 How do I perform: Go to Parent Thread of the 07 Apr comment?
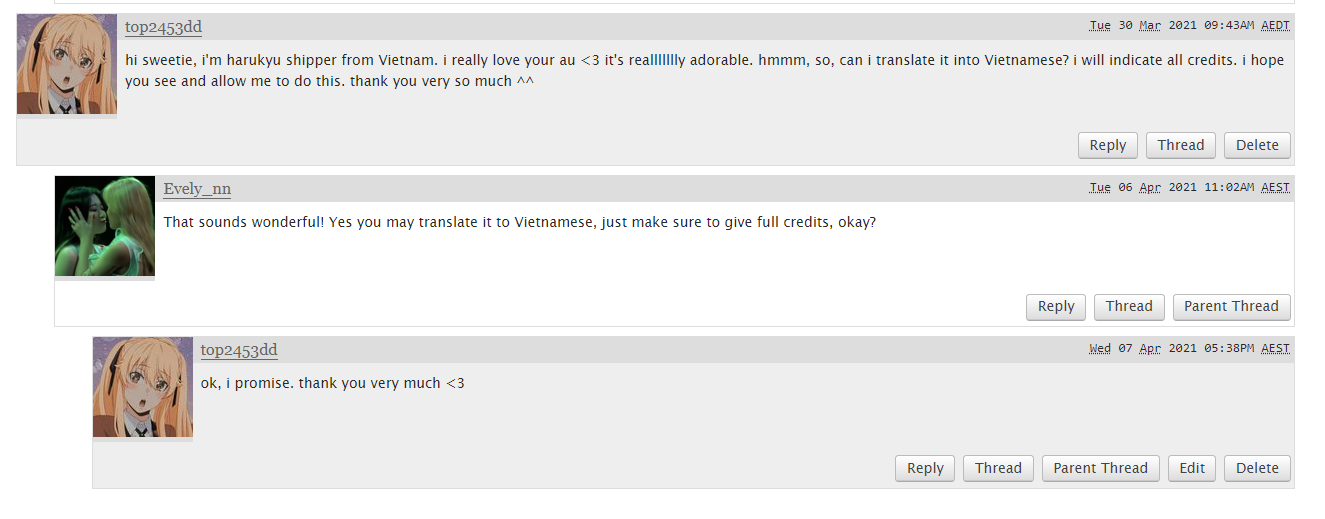[x=1101, y=468]
